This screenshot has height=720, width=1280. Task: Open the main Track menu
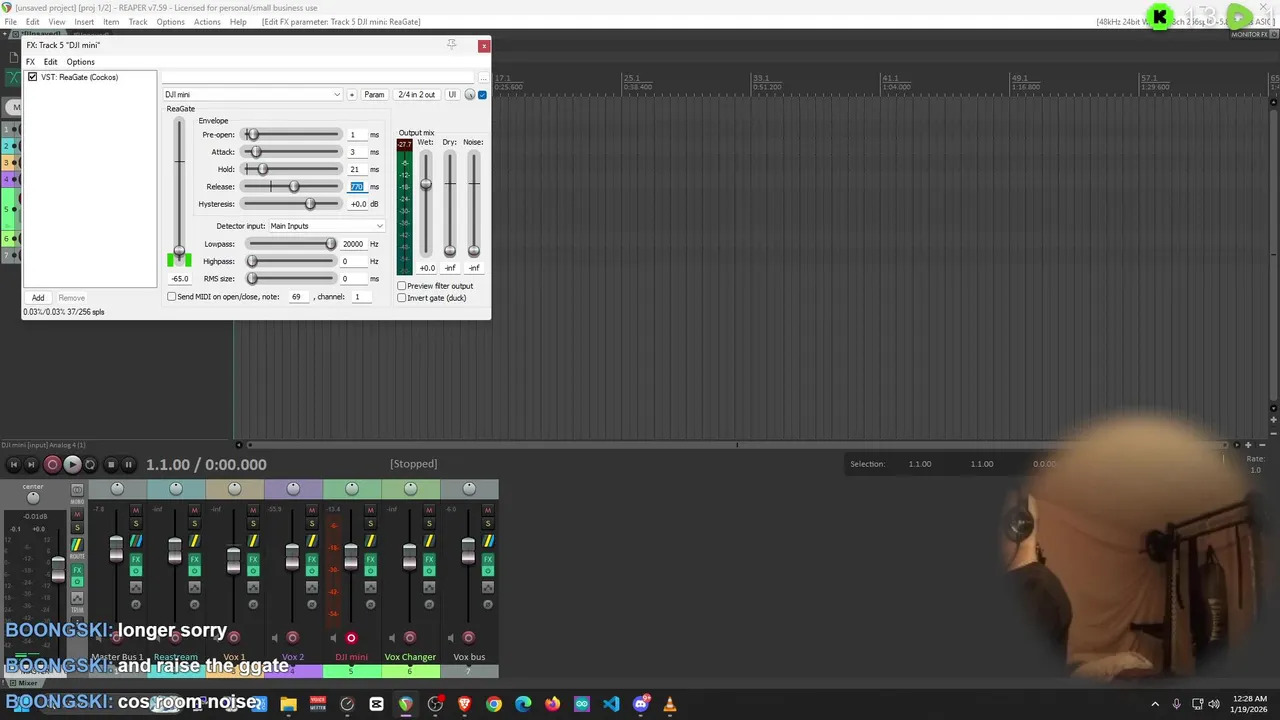(138, 21)
